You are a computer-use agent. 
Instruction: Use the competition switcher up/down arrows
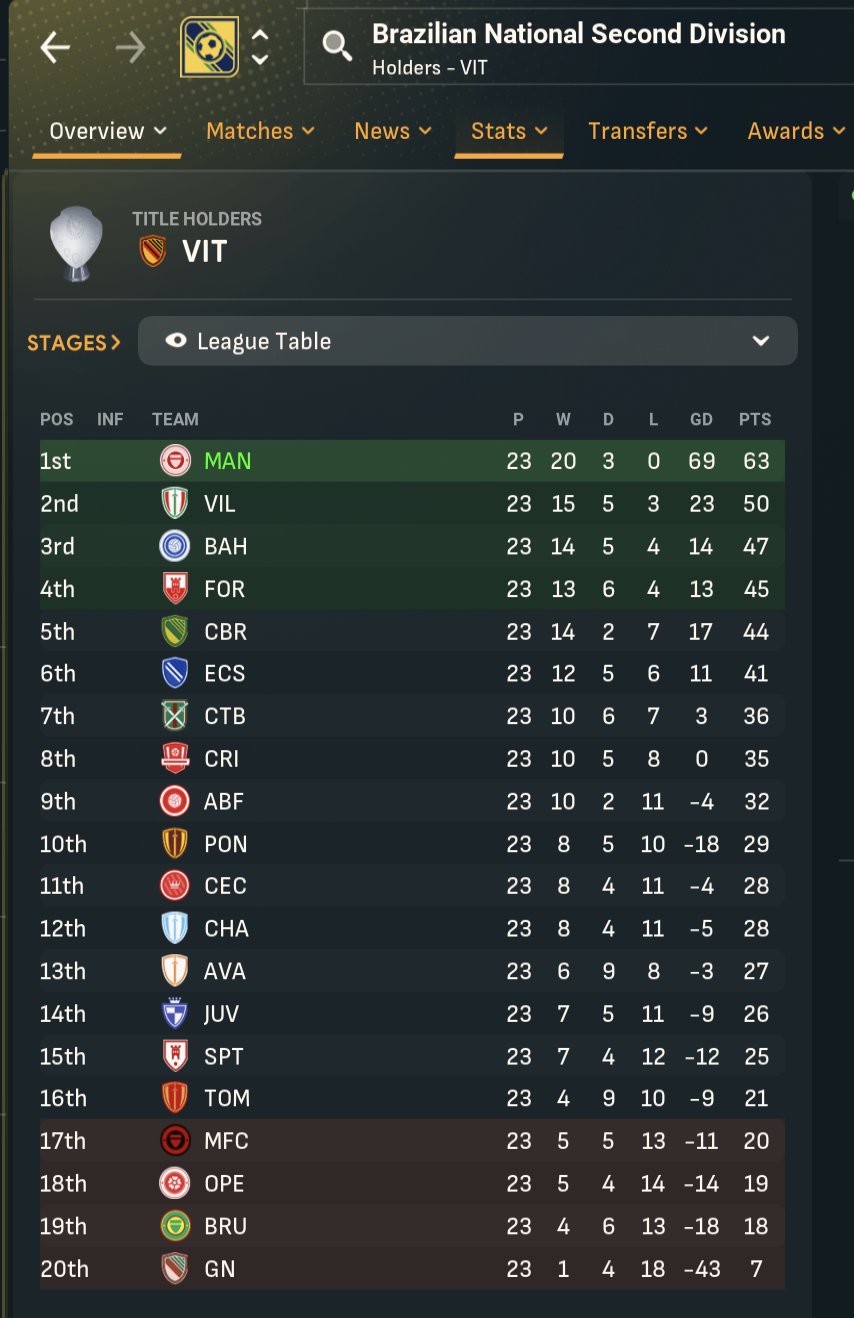(260, 47)
